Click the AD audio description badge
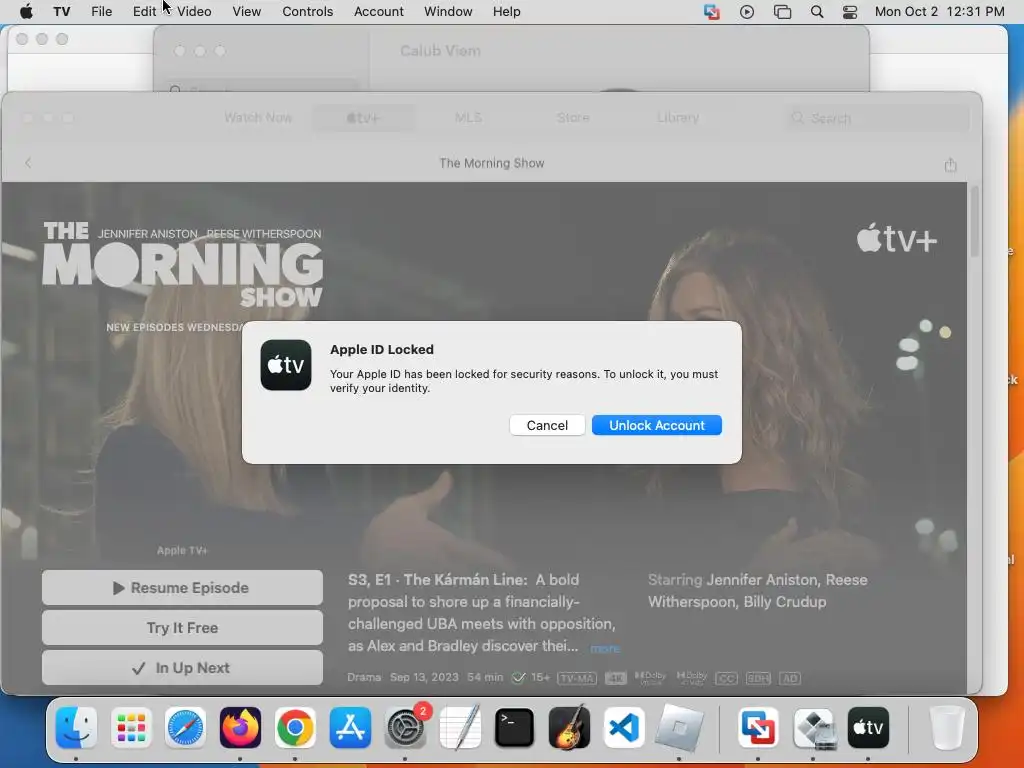This screenshot has width=1024, height=768. (x=790, y=679)
